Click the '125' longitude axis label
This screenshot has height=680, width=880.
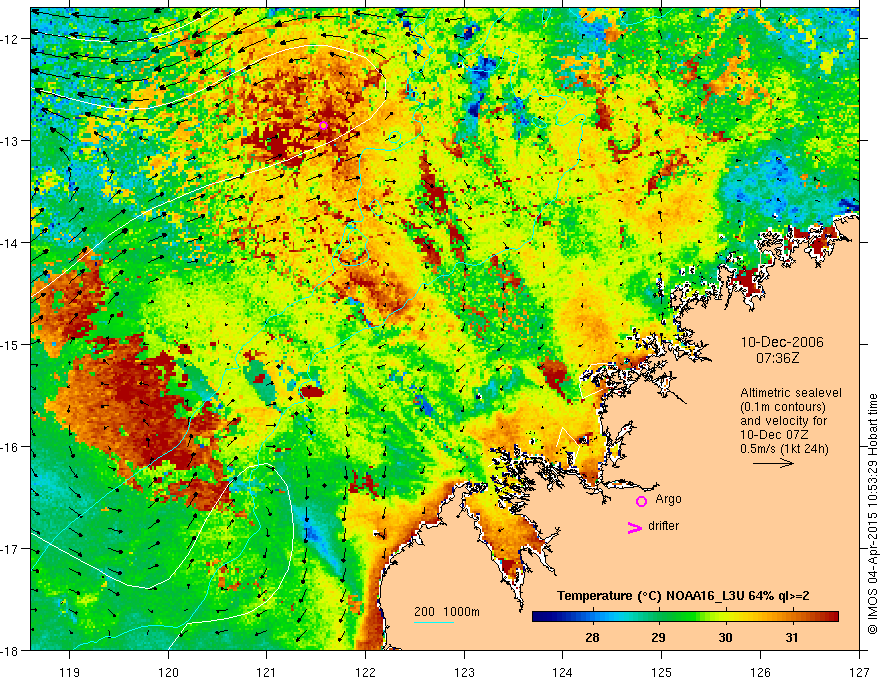coord(662,672)
